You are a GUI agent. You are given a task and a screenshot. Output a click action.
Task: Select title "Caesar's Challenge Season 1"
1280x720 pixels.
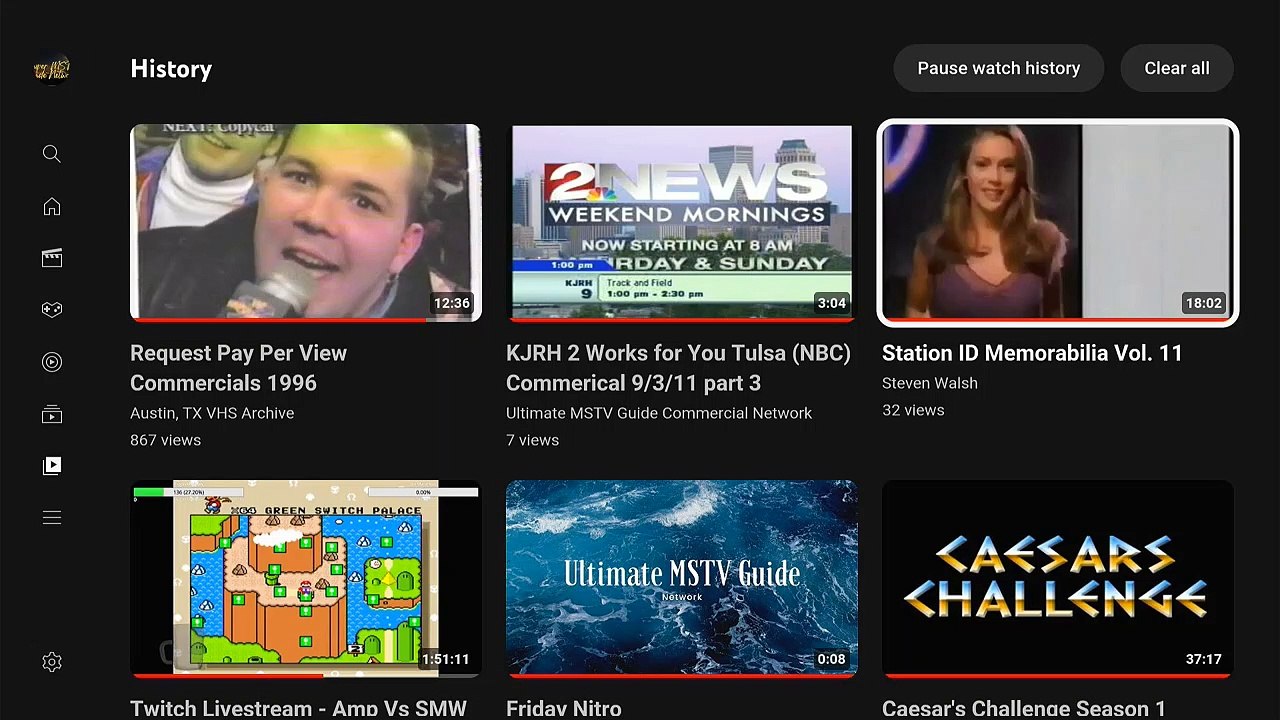(1024, 708)
